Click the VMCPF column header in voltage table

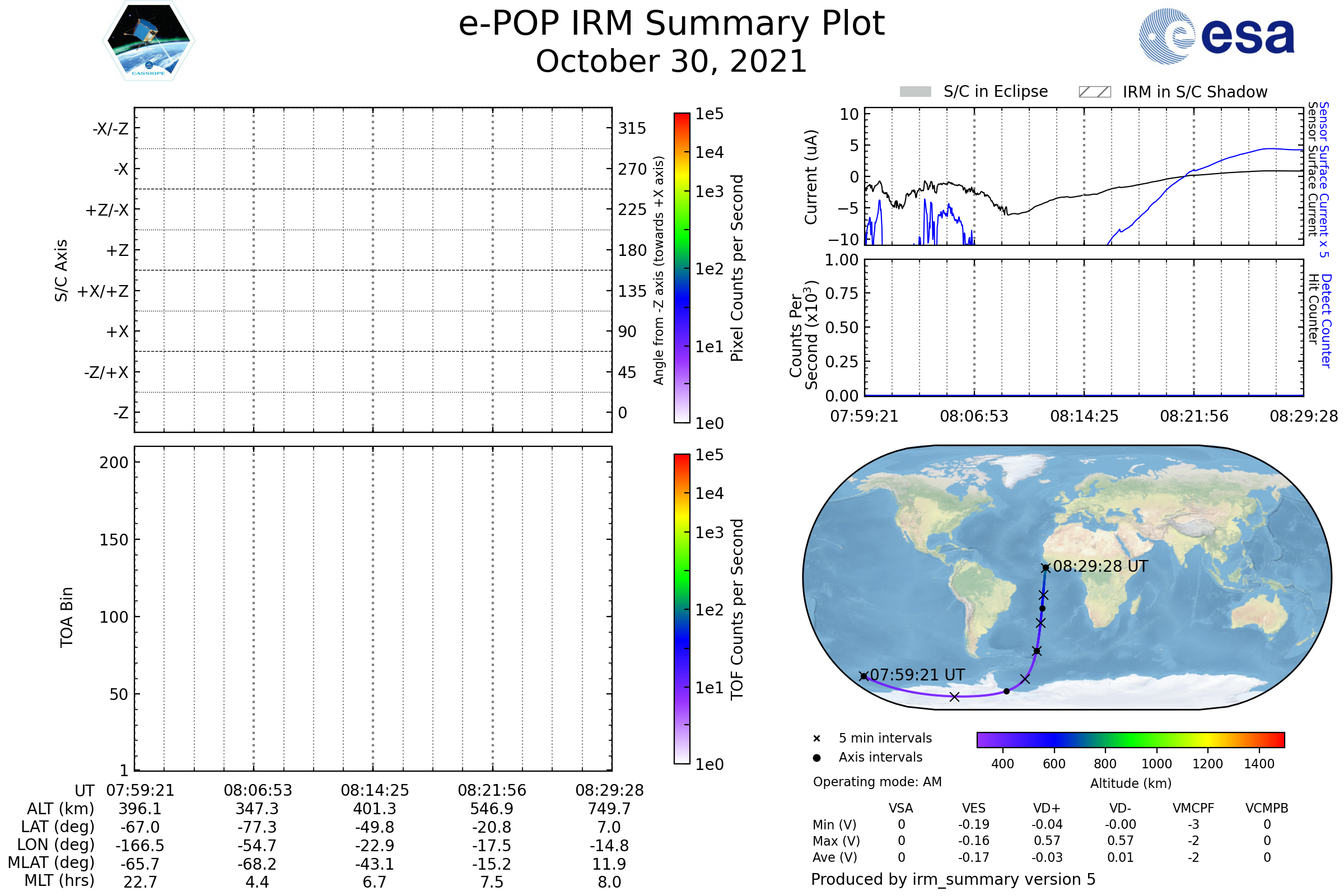tap(1193, 808)
